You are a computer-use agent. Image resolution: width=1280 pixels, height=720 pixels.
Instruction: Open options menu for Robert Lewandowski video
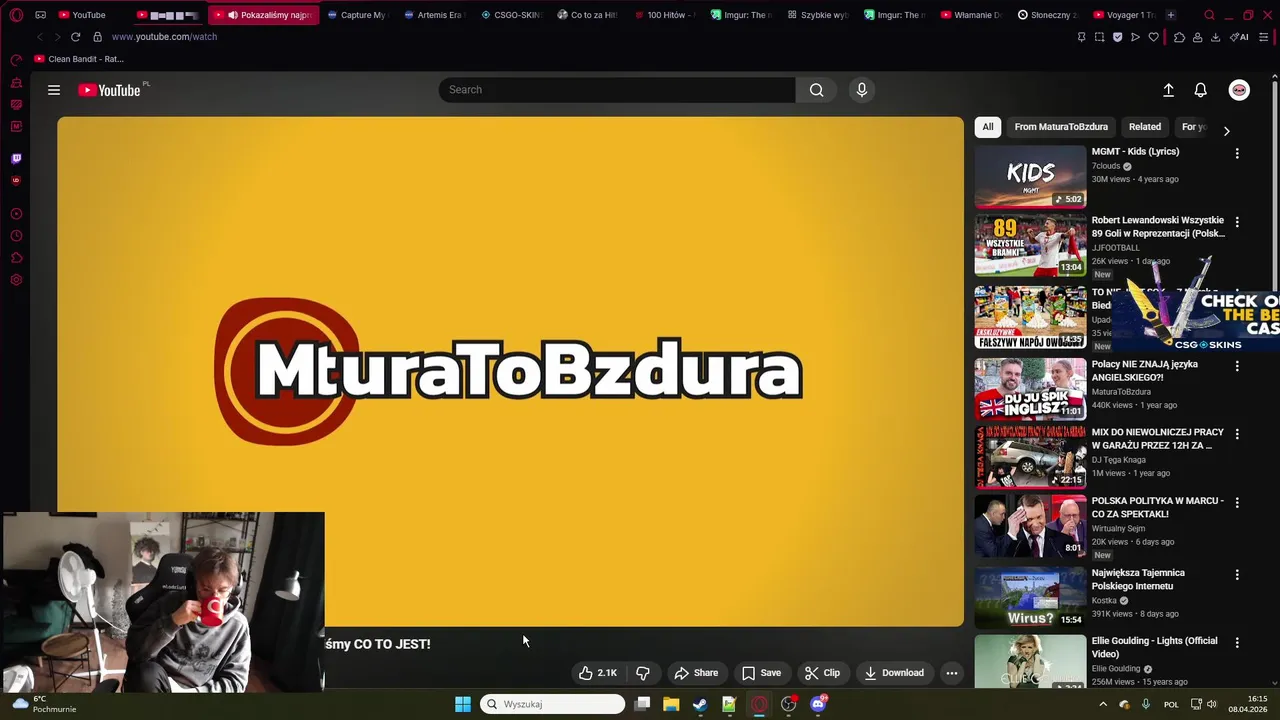click(x=1237, y=222)
